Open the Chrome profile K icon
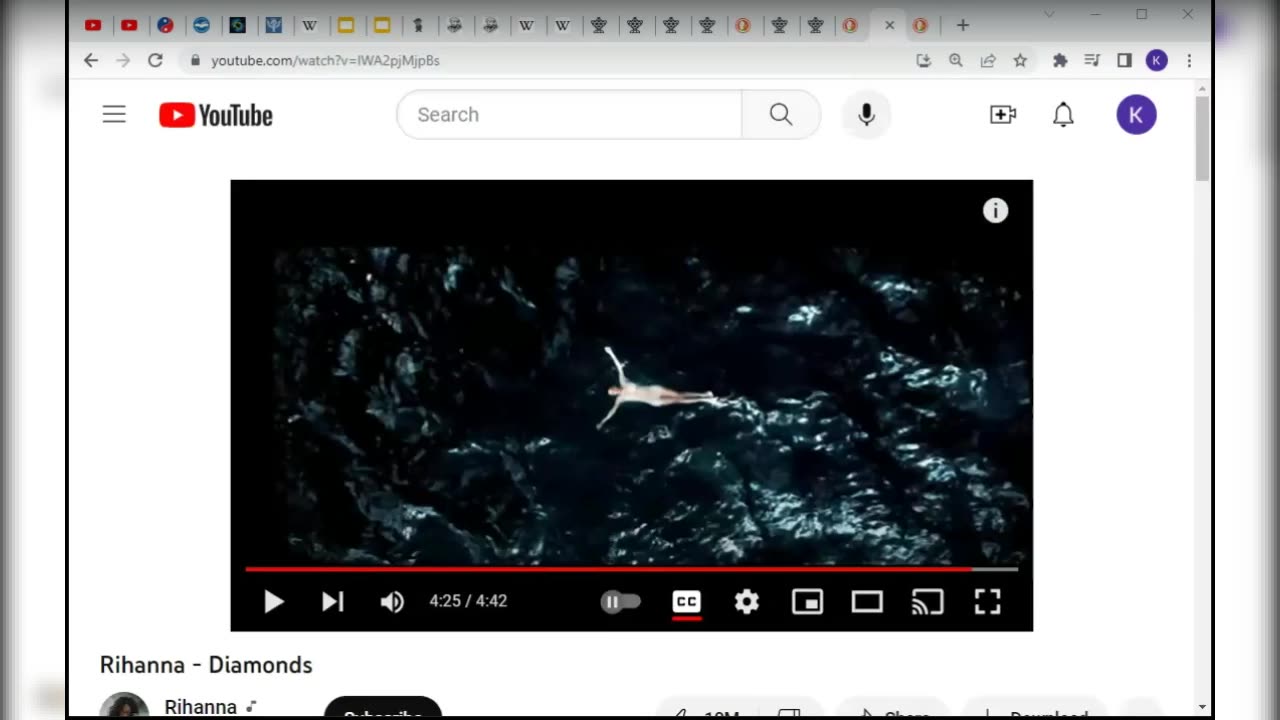The width and height of the screenshot is (1280, 720). point(1156,60)
